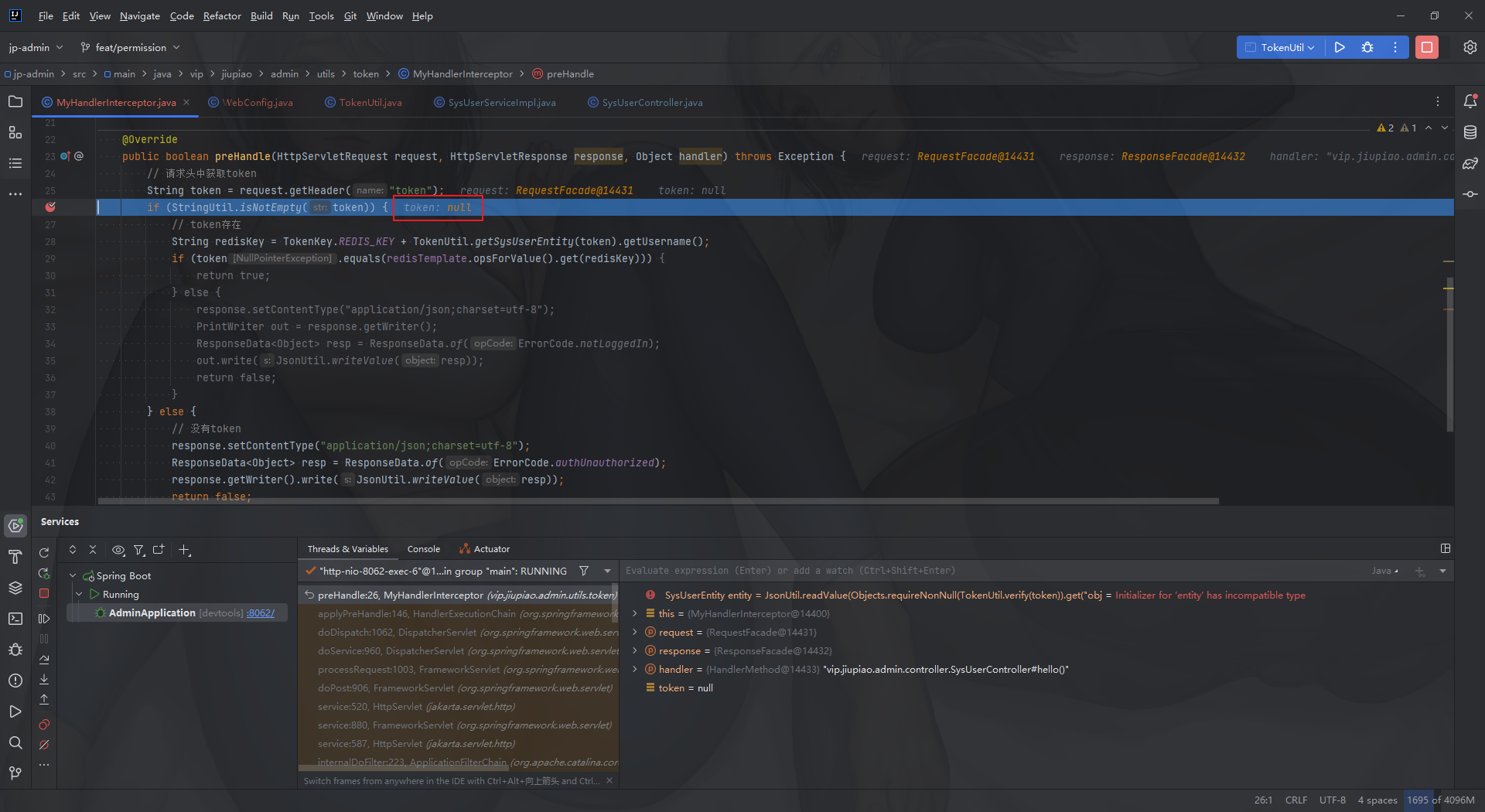Open the Git menu
Screen dimensions: 1485x812
(x=350, y=15)
